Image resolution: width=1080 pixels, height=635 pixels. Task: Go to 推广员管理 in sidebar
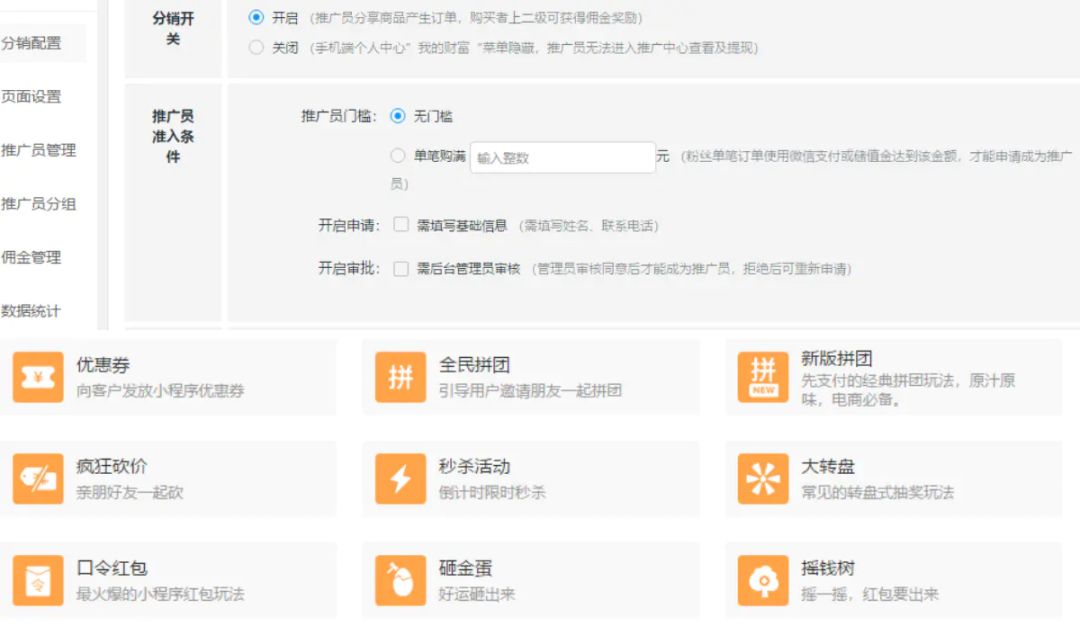point(39,150)
